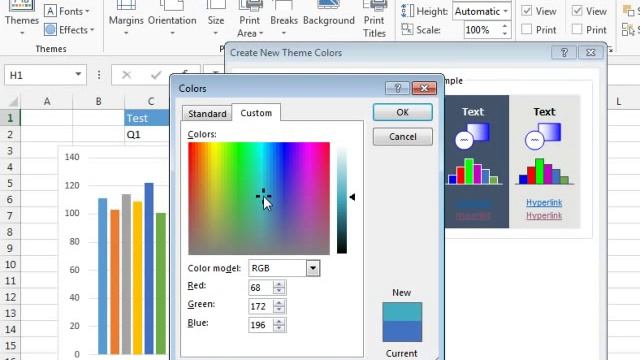Viewport: 640px width, 360px height.
Task: Toggle the Headings View checkbox
Action: [x=577, y=11]
